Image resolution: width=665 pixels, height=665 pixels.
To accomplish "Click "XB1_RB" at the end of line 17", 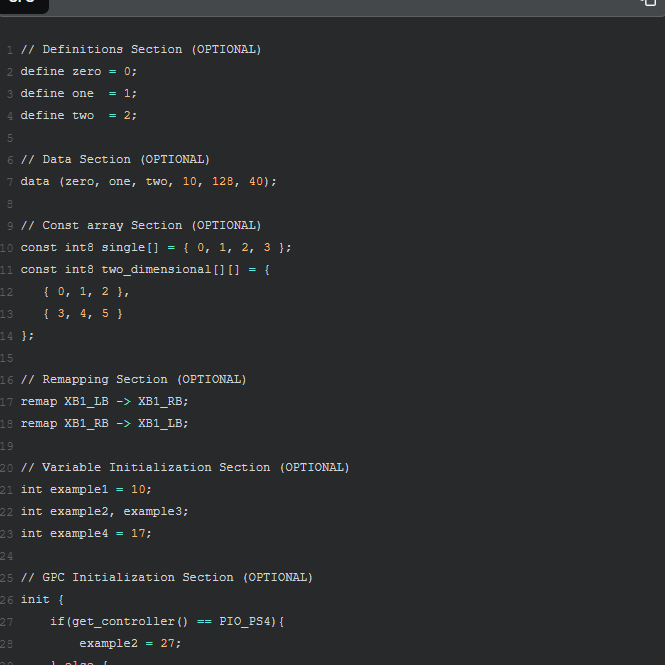I will tap(162, 401).
